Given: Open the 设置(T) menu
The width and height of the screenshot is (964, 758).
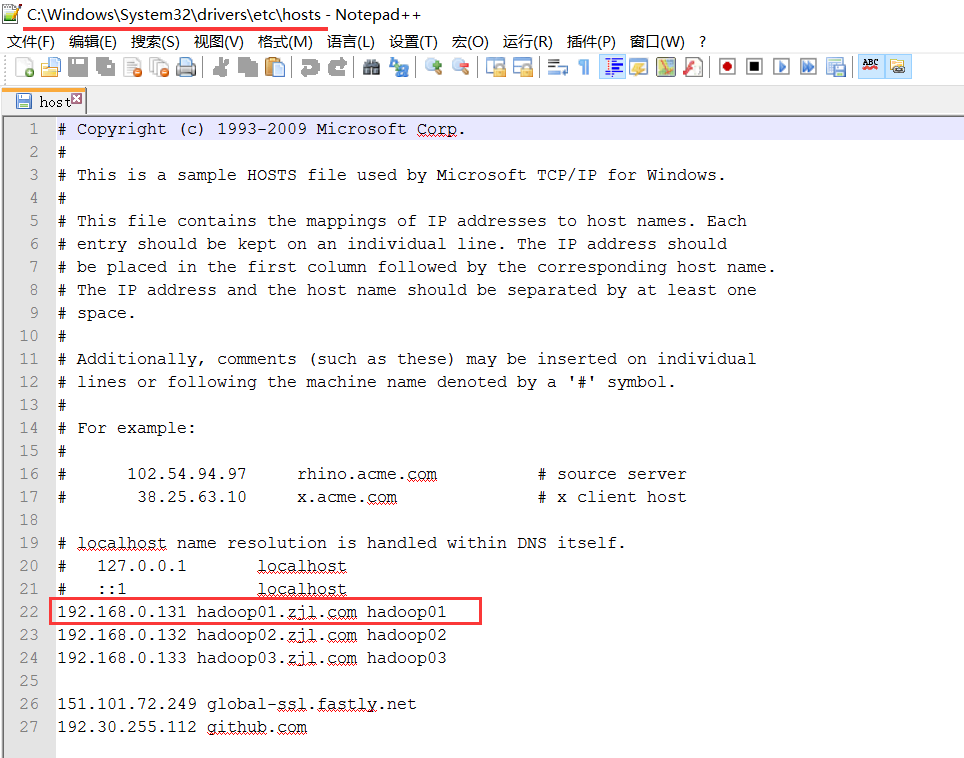Looking at the screenshot, I should [x=413, y=42].
